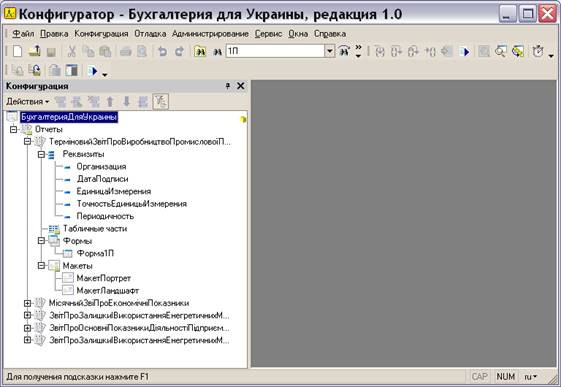The width and height of the screenshot is (561, 387).
Task: Click the Print toolbar icon
Action: click(x=125, y=52)
